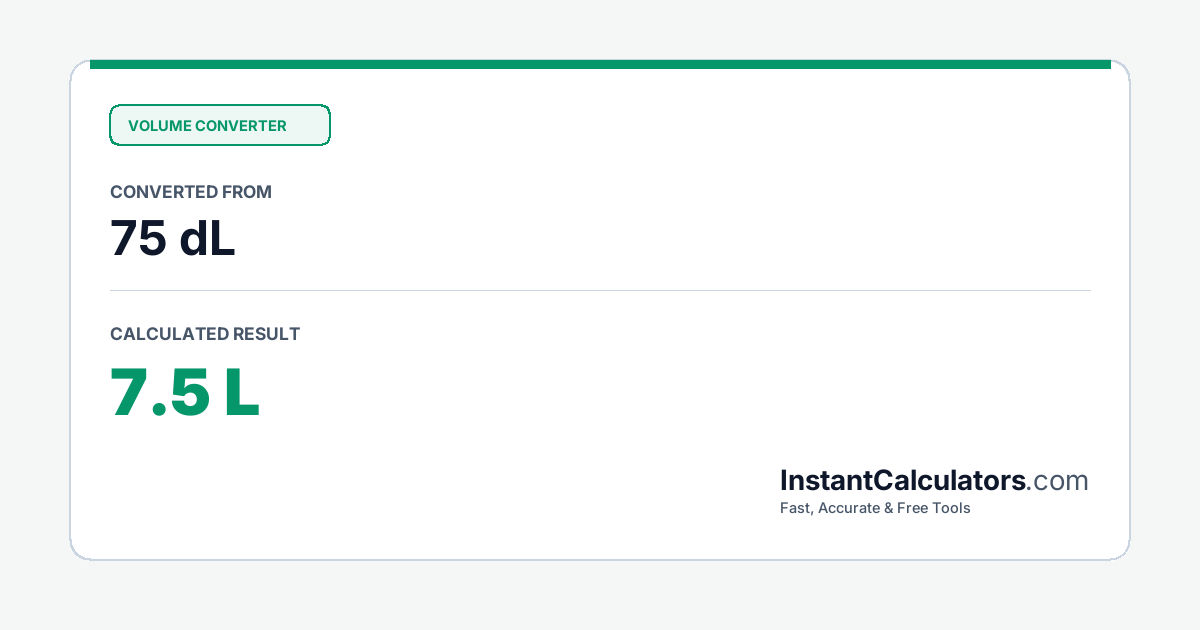
Task: Click the Fast, Accurate & Free Tools tagline
Action: pyautogui.click(x=875, y=508)
